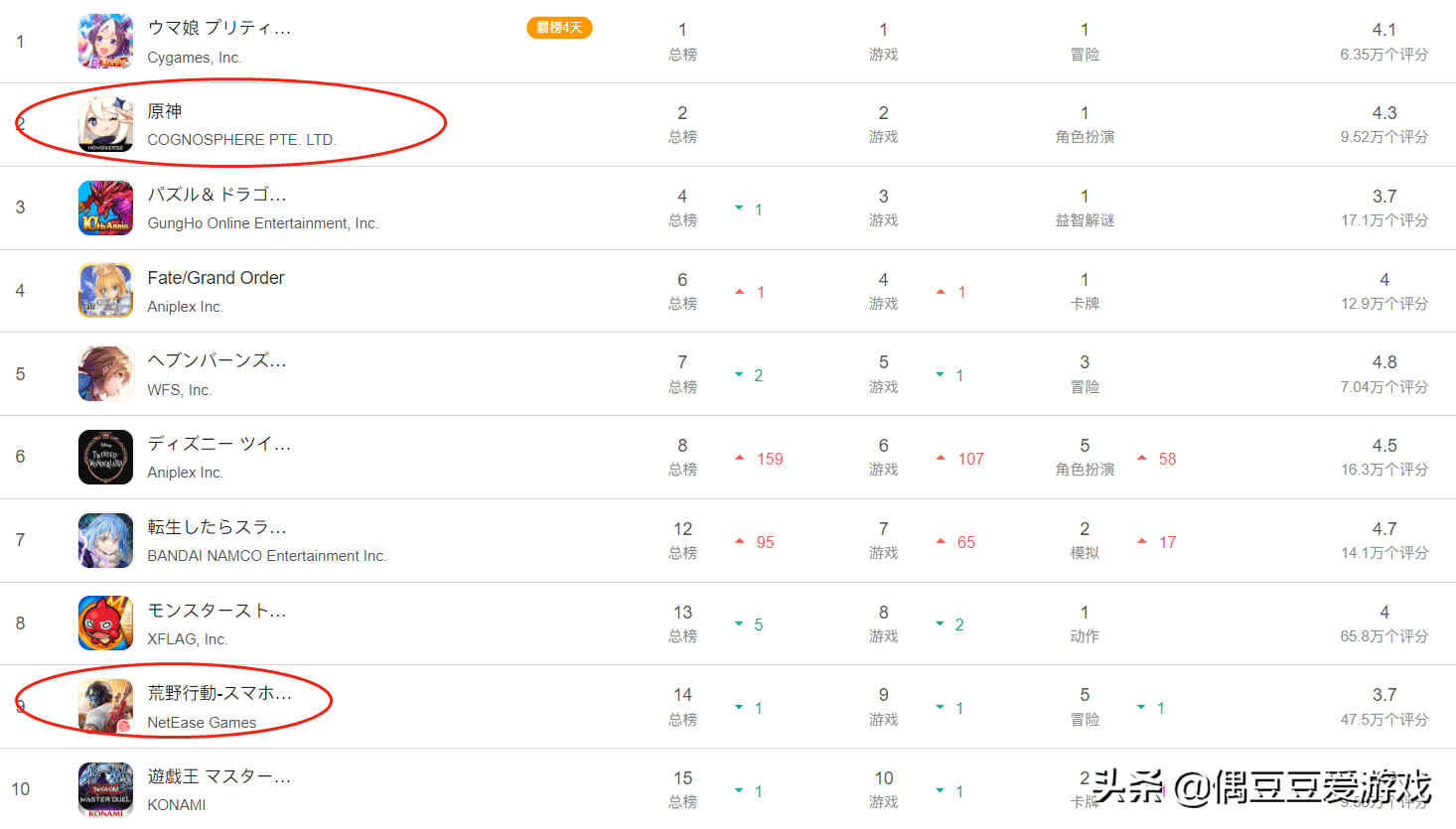This screenshot has height=829, width=1456.
Task: Click the 107 game rank rise value
Action: pyautogui.click(x=970, y=459)
